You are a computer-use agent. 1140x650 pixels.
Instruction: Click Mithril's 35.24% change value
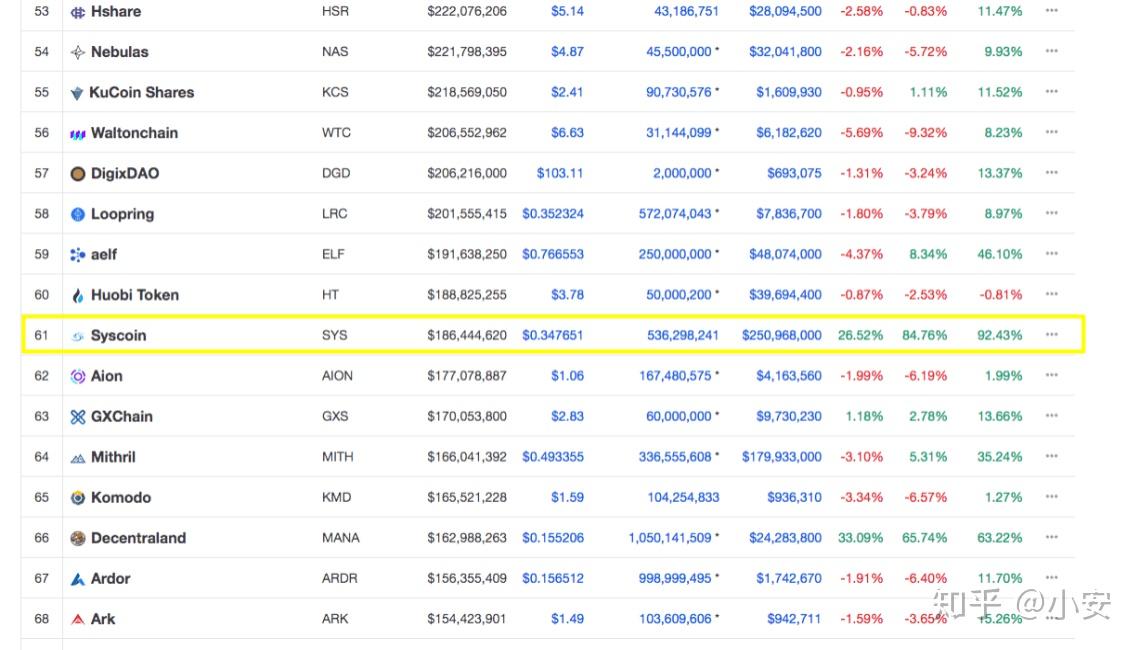point(1000,457)
